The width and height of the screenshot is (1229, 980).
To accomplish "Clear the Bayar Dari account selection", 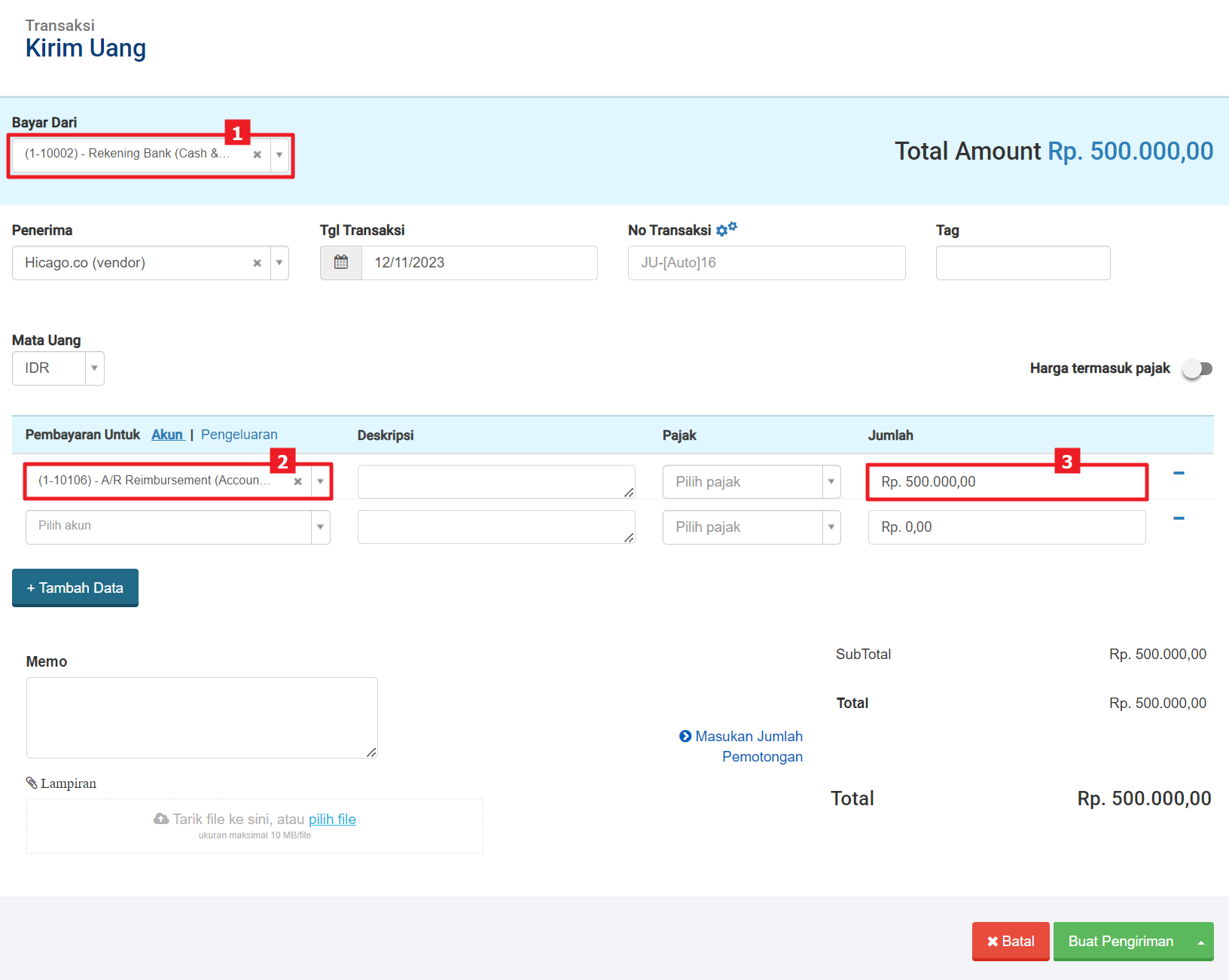I will (x=257, y=154).
